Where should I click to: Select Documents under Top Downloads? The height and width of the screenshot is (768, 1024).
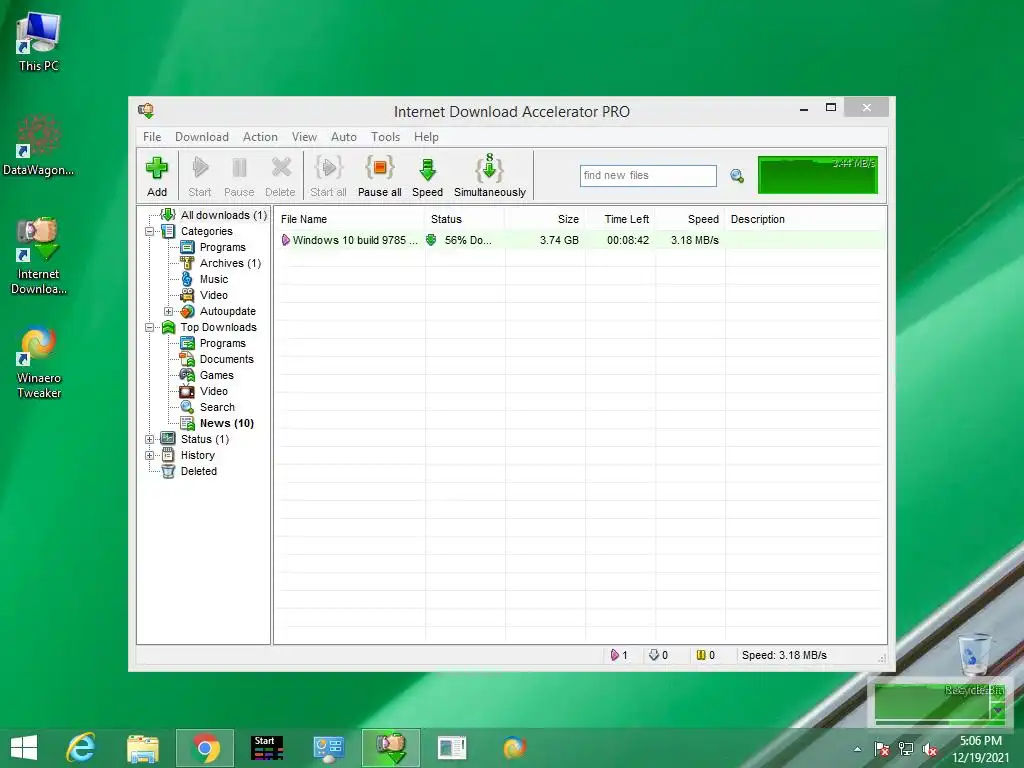[226, 359]
